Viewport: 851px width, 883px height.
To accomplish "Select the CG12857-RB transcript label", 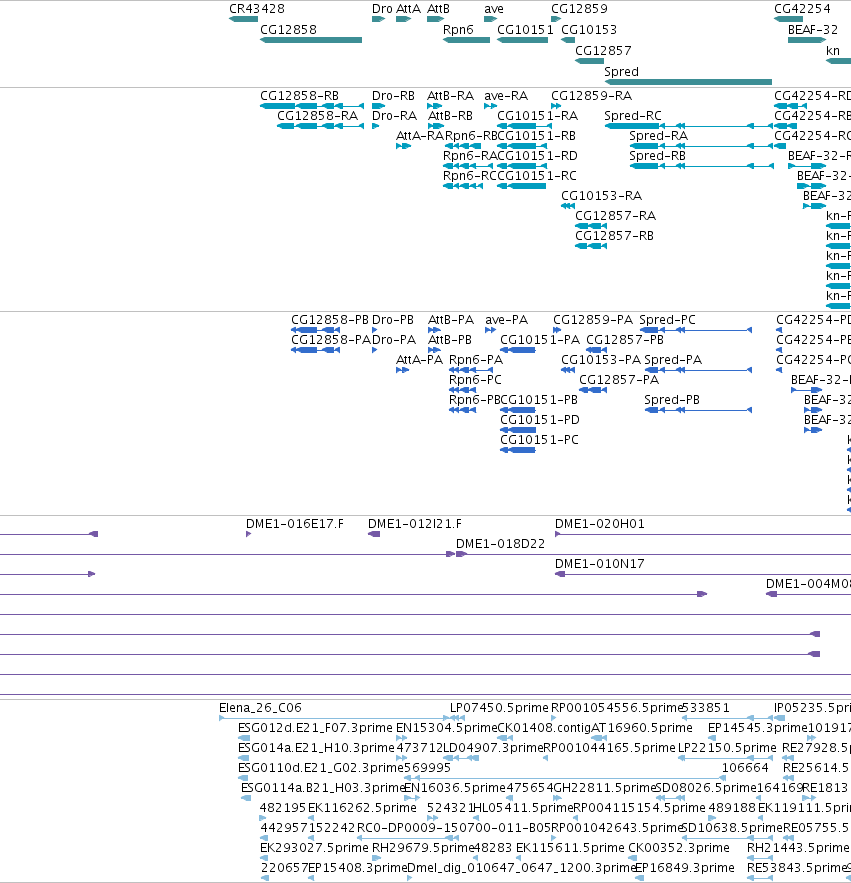I will tap(614, 235).
